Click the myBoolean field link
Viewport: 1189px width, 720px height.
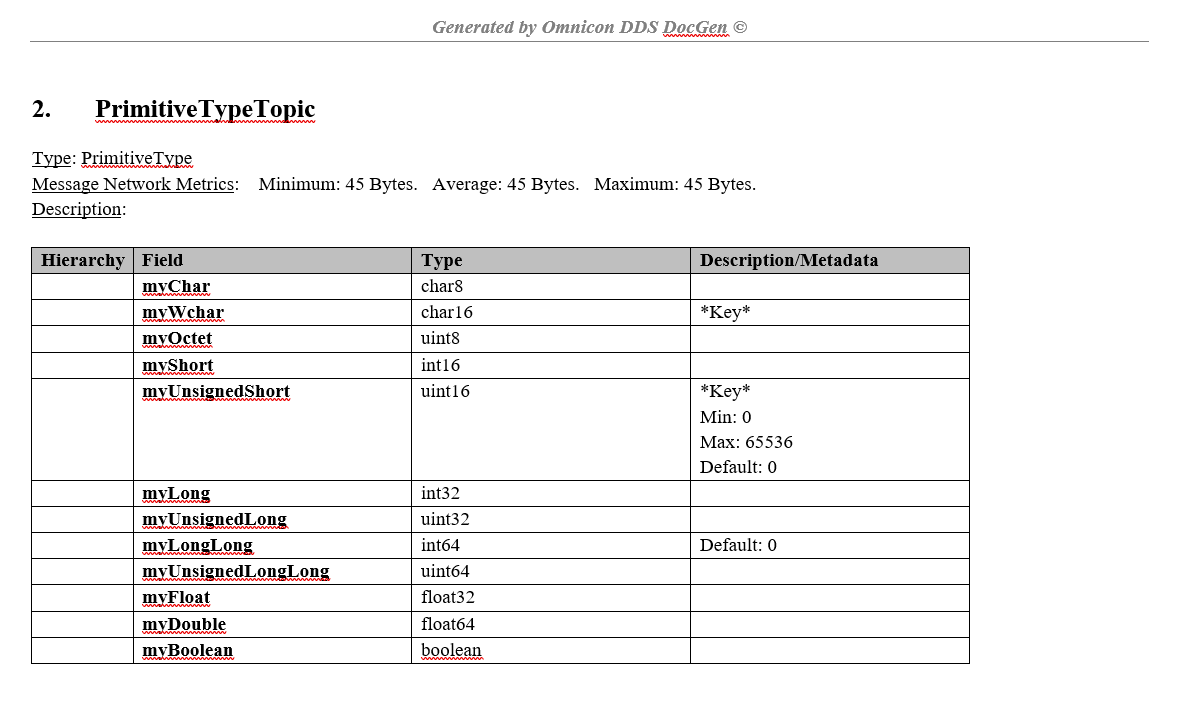(x=187, y=650)
